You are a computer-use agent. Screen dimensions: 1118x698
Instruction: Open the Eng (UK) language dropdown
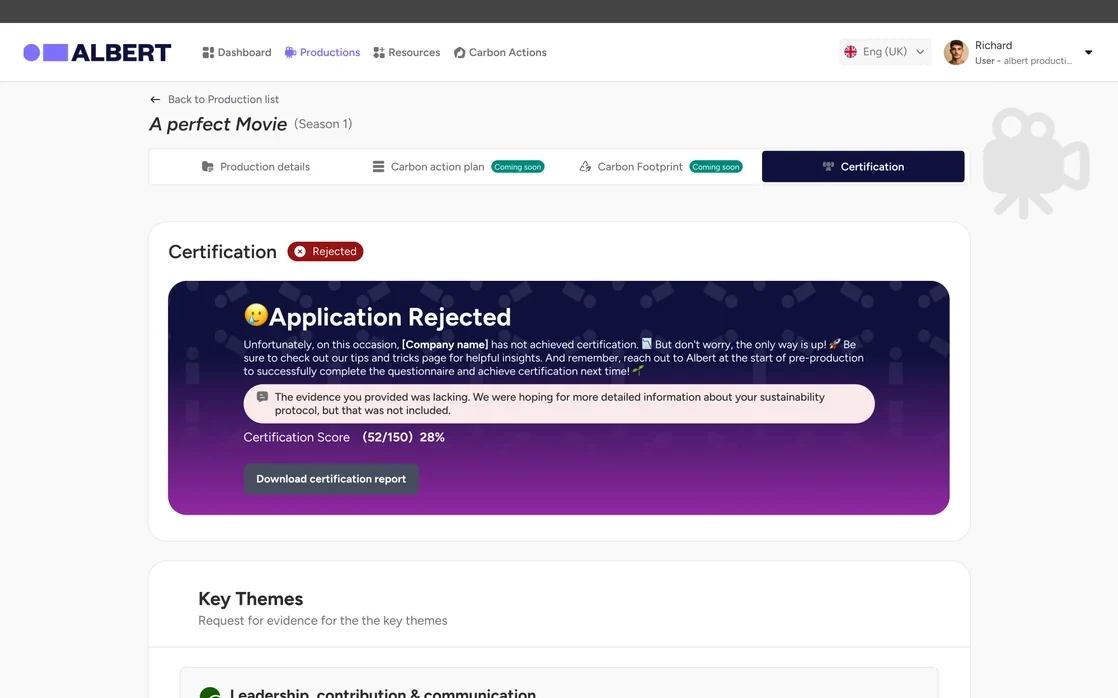[885, 51]
